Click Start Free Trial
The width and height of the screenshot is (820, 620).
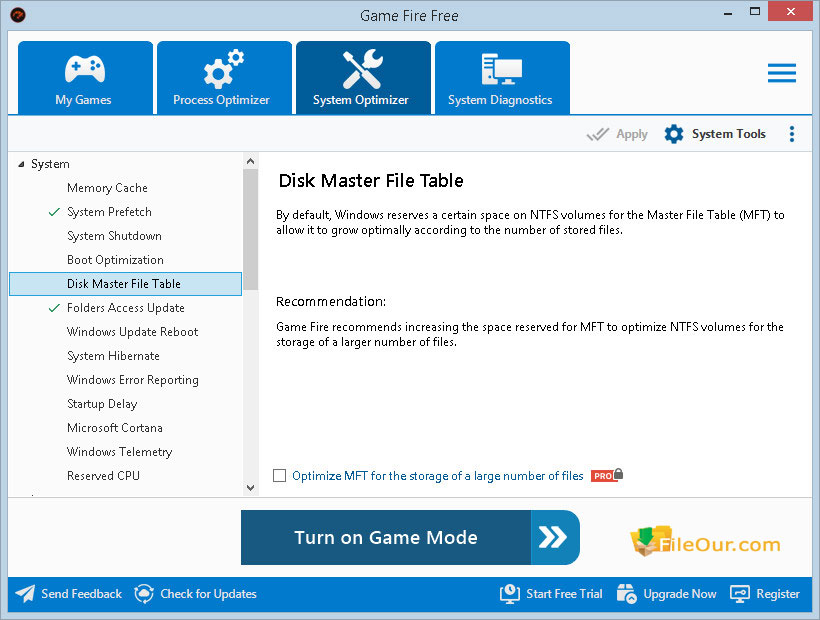551,594
